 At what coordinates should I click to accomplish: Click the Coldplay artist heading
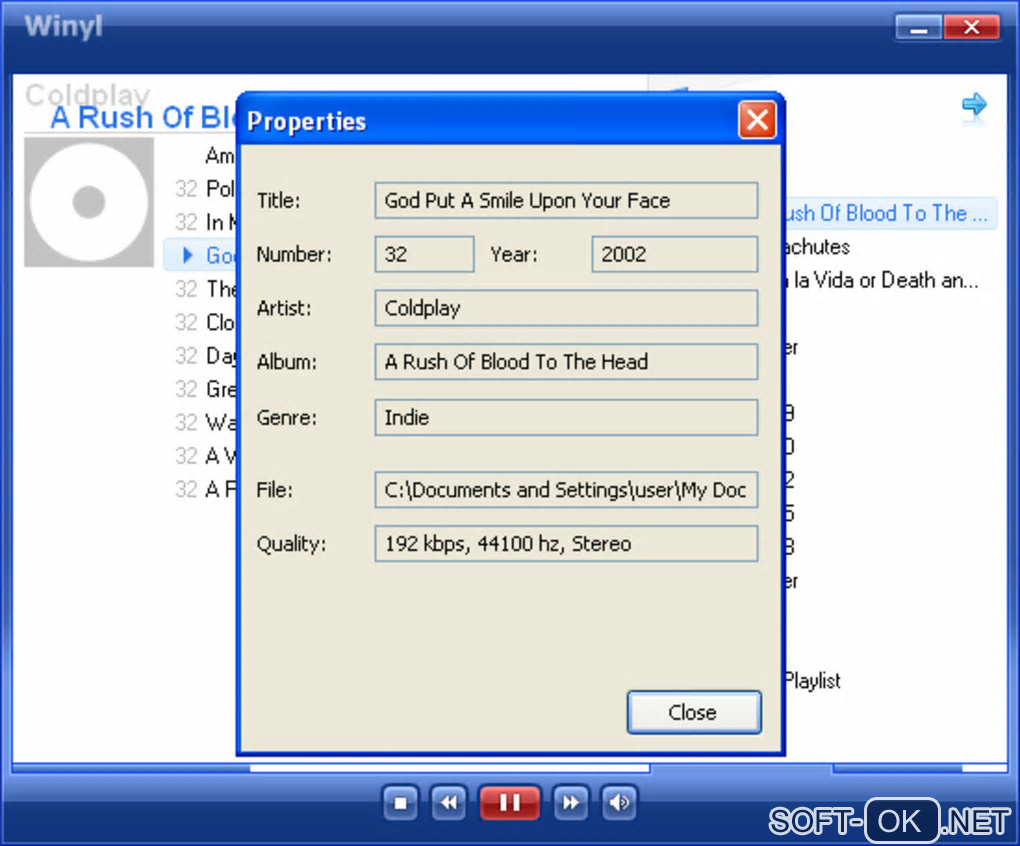click(x=88, y=95)
